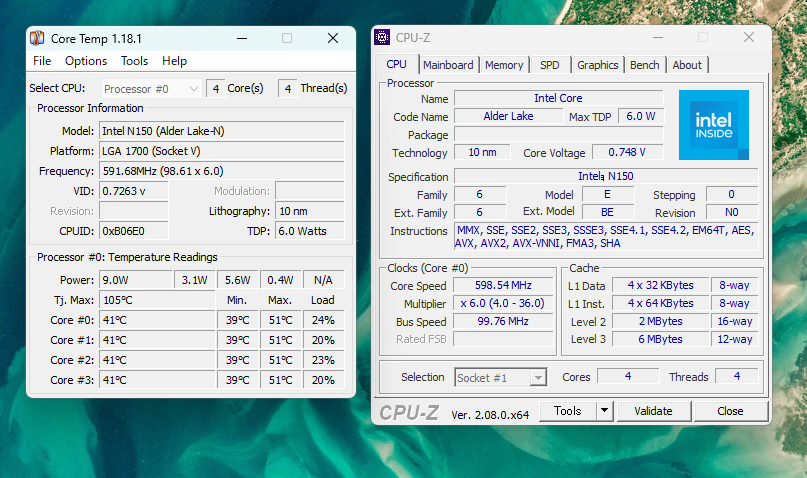Click the TDP value 6.0 Watts
Viewport: 807px width, 478px height.
pos(309,231)
